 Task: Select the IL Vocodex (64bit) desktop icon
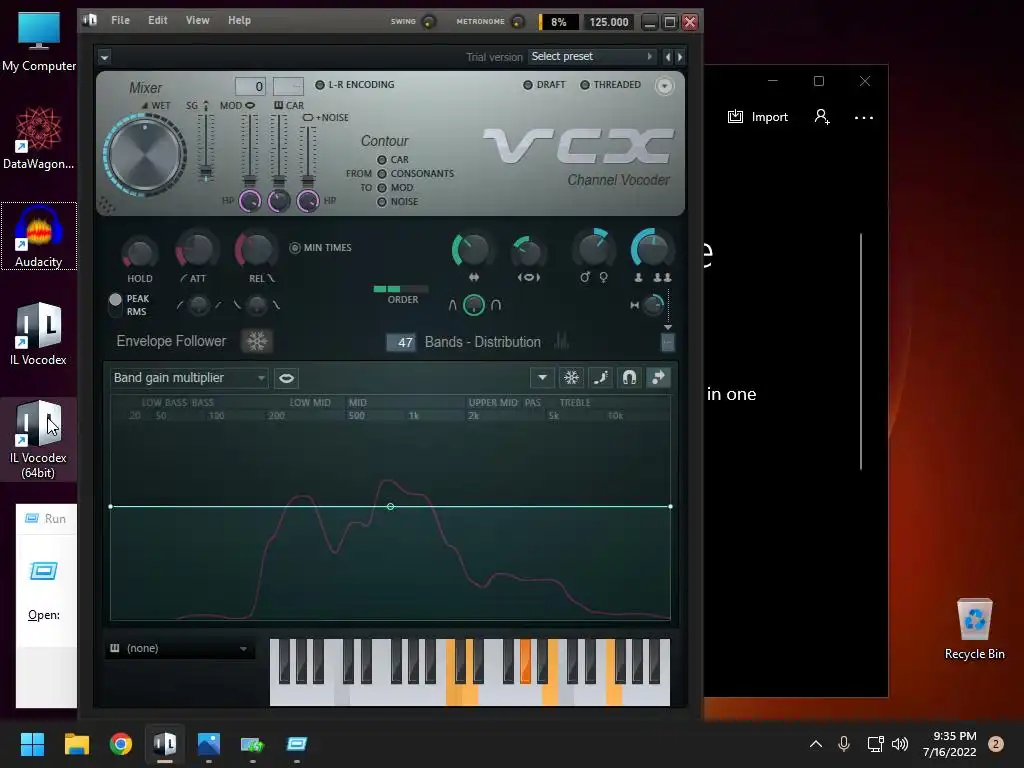(x=39, y=440)
